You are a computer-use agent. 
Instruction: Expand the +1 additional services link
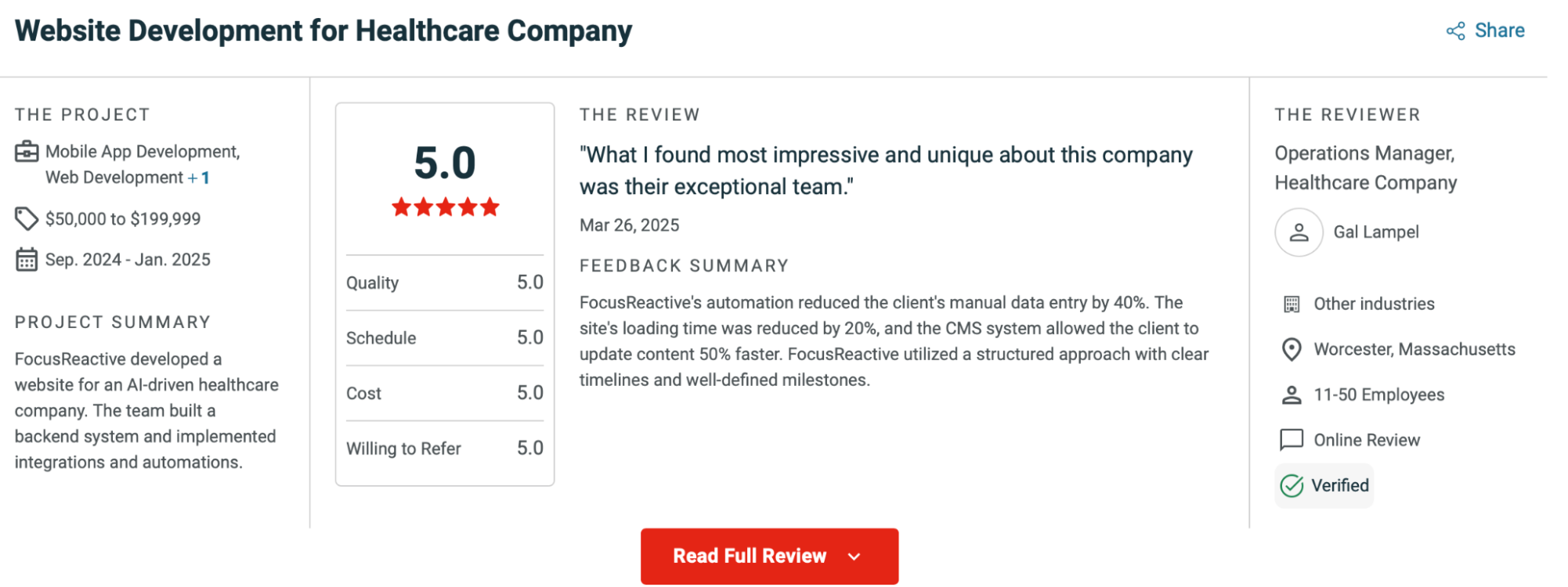click(199, 178)
